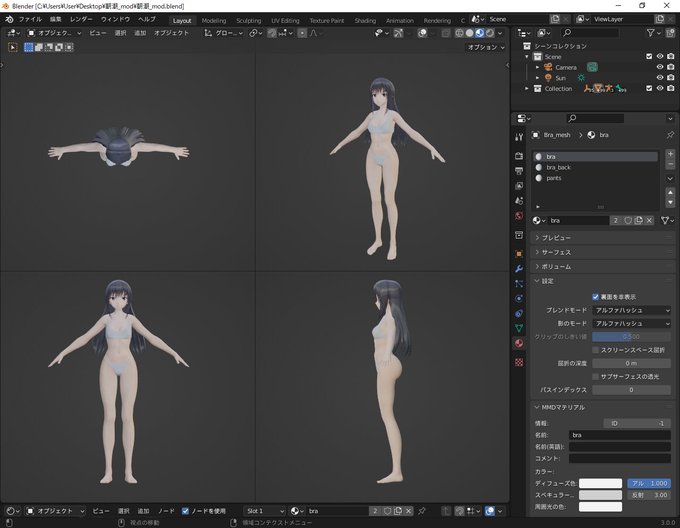
Task: Open the Material properties tab icon
Action: coord(519,343)
